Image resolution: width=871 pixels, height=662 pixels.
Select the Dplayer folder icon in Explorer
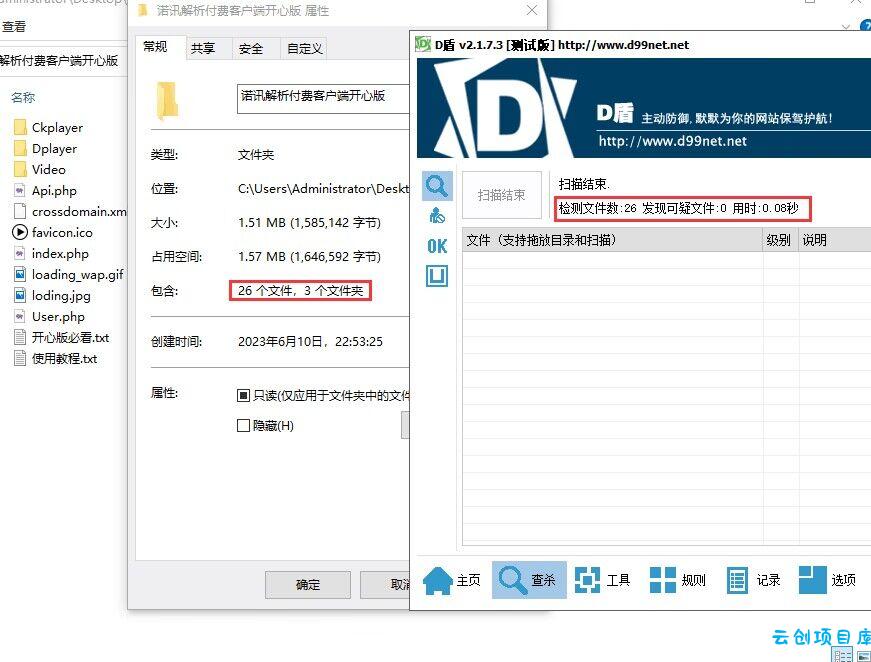(20, 148)
